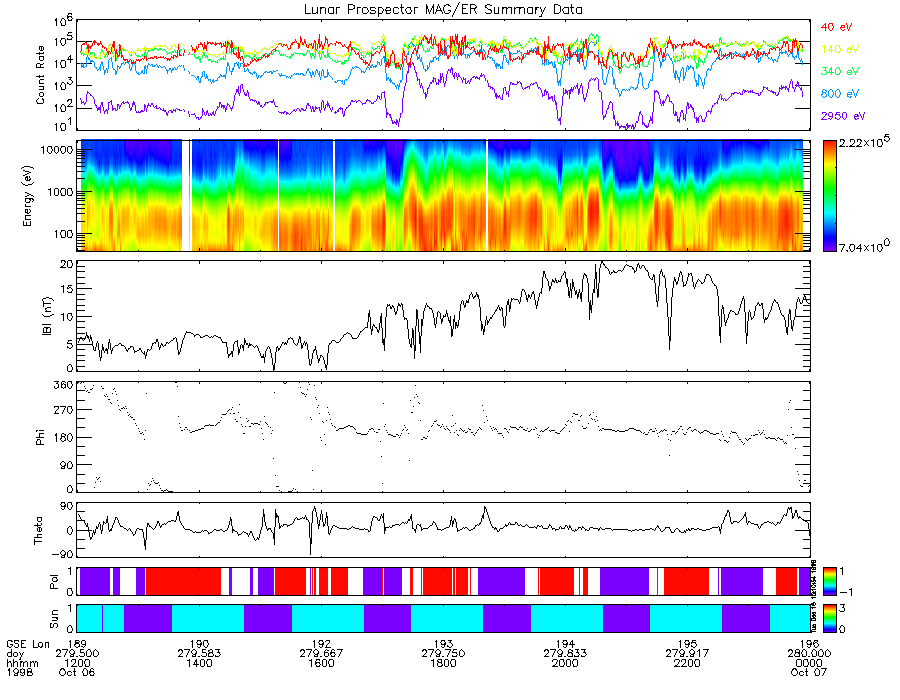Click the 'Count Rate' axis label
This screenshot has height=700, width=900.
click(40, 75)
